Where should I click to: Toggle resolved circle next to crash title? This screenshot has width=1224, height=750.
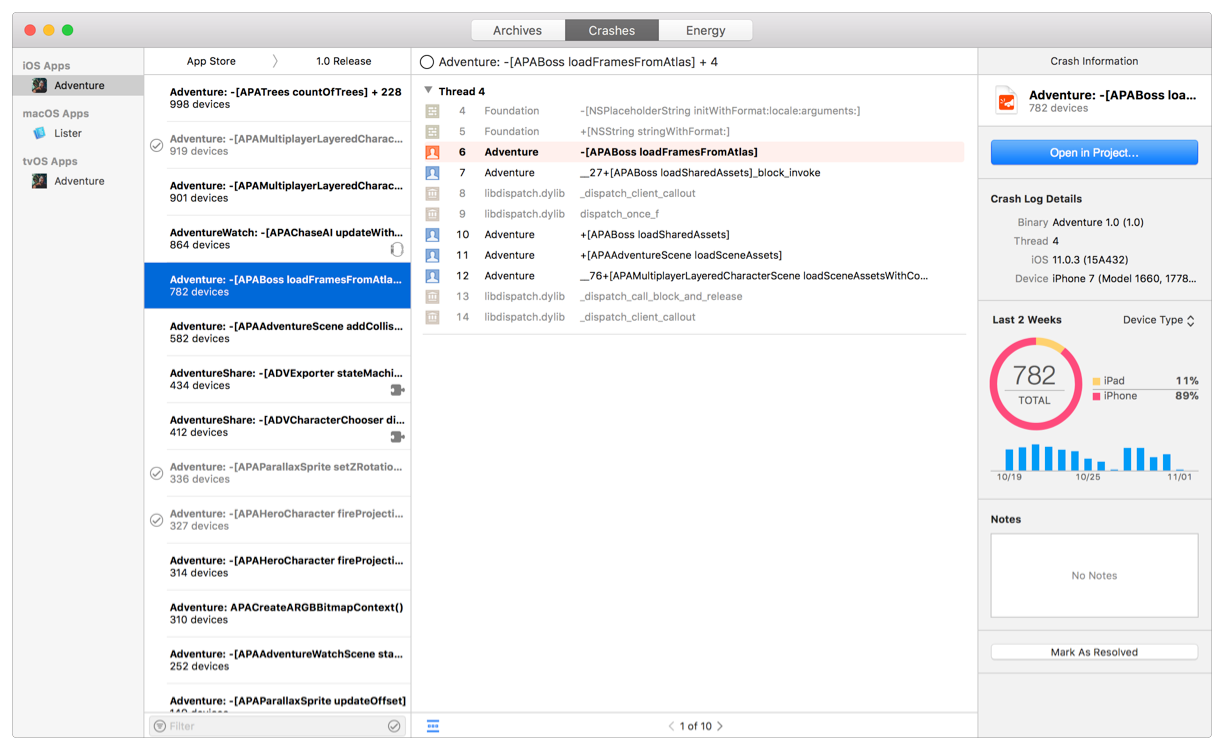coord(427,62)
